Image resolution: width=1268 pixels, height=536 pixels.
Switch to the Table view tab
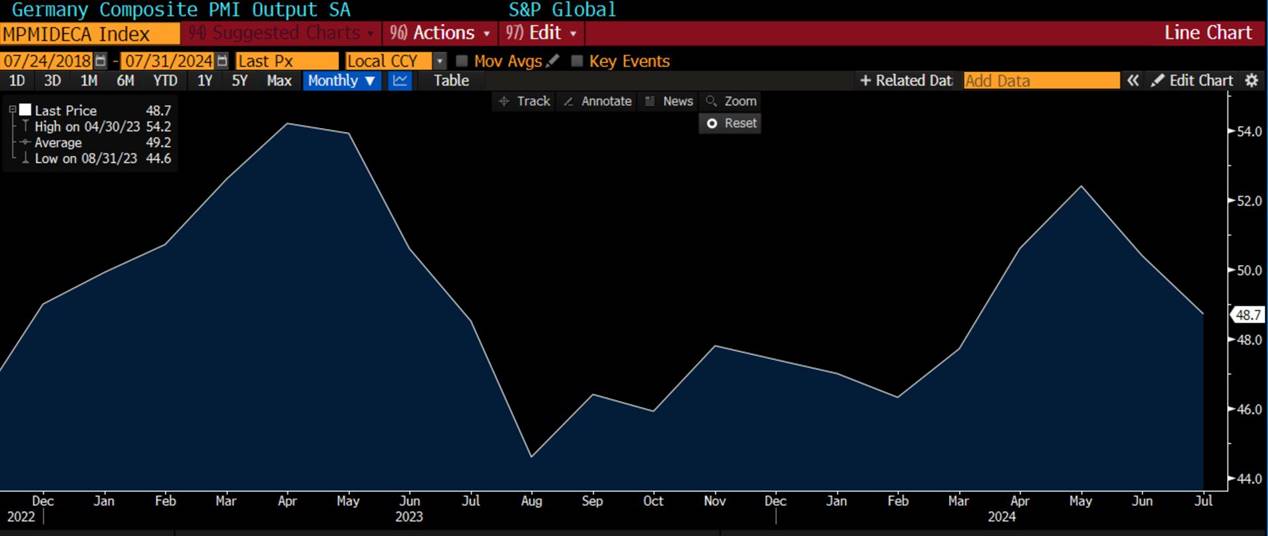451,81
